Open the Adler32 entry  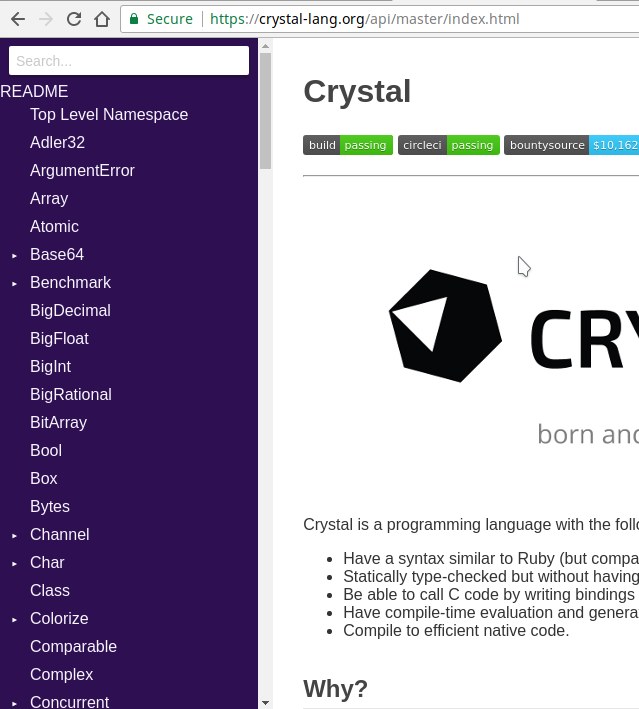click(57, 142)
